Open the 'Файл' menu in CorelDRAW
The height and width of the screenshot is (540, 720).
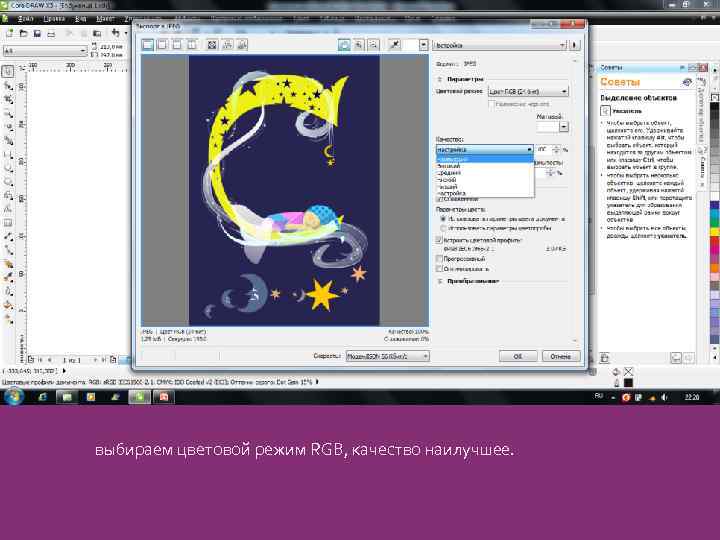pos(25,19)
